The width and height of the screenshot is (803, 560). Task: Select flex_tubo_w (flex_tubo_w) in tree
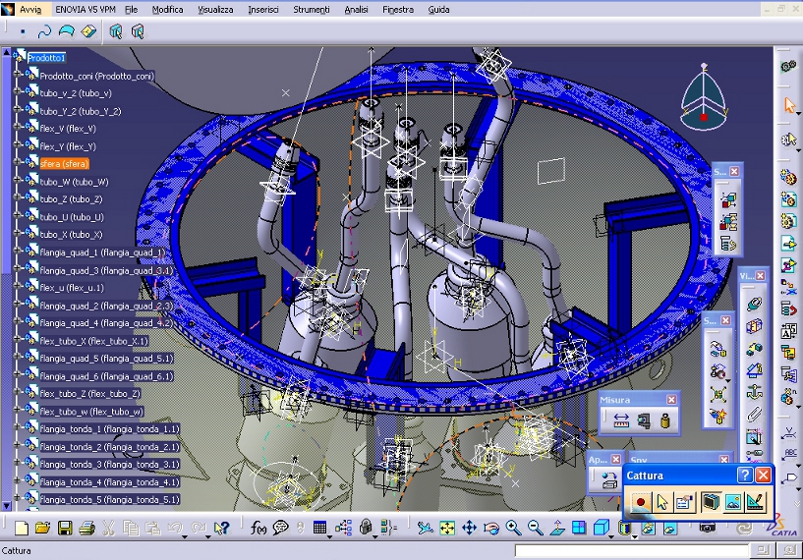tap(91, 411)
